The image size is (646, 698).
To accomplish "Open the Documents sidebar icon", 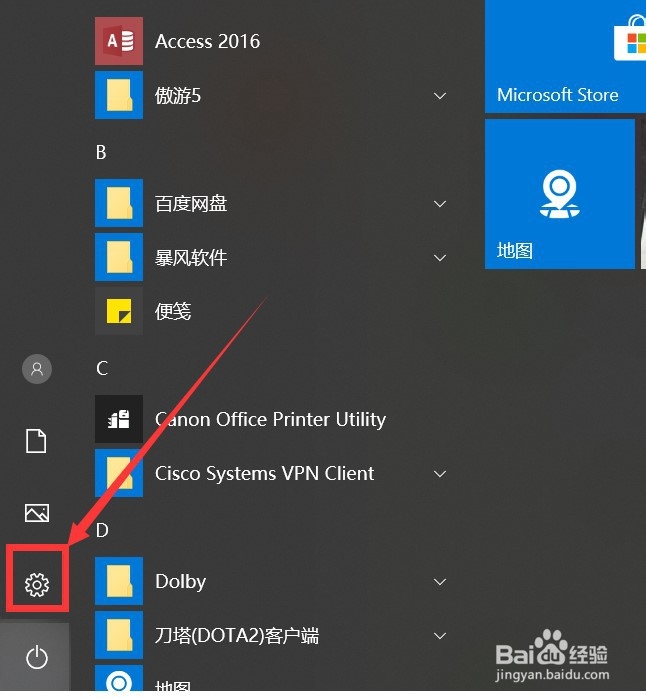I will pos(36,441).
